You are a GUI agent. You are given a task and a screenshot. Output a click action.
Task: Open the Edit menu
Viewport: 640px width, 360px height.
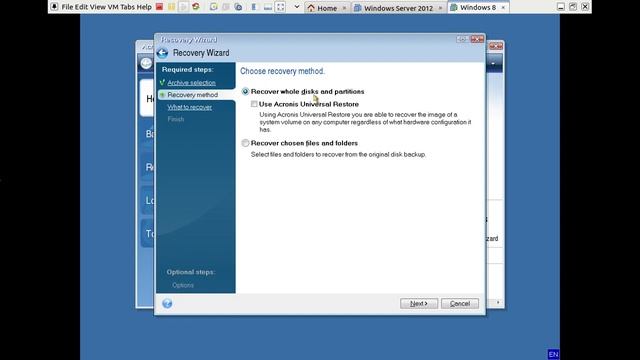pyautogui.click(x=81, y=7)
